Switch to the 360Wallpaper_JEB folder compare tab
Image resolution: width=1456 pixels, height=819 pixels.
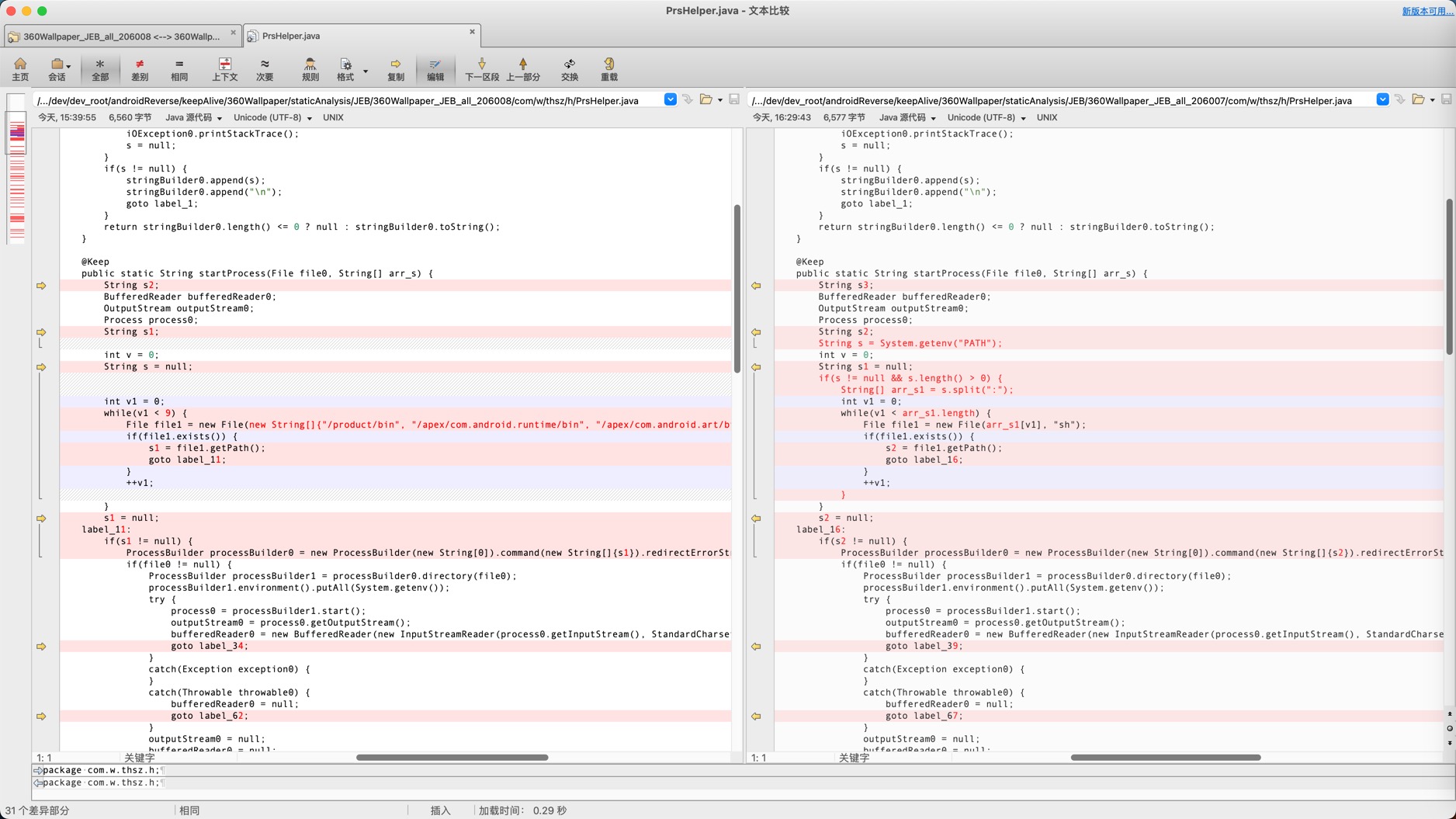click(x=121, y=36)
